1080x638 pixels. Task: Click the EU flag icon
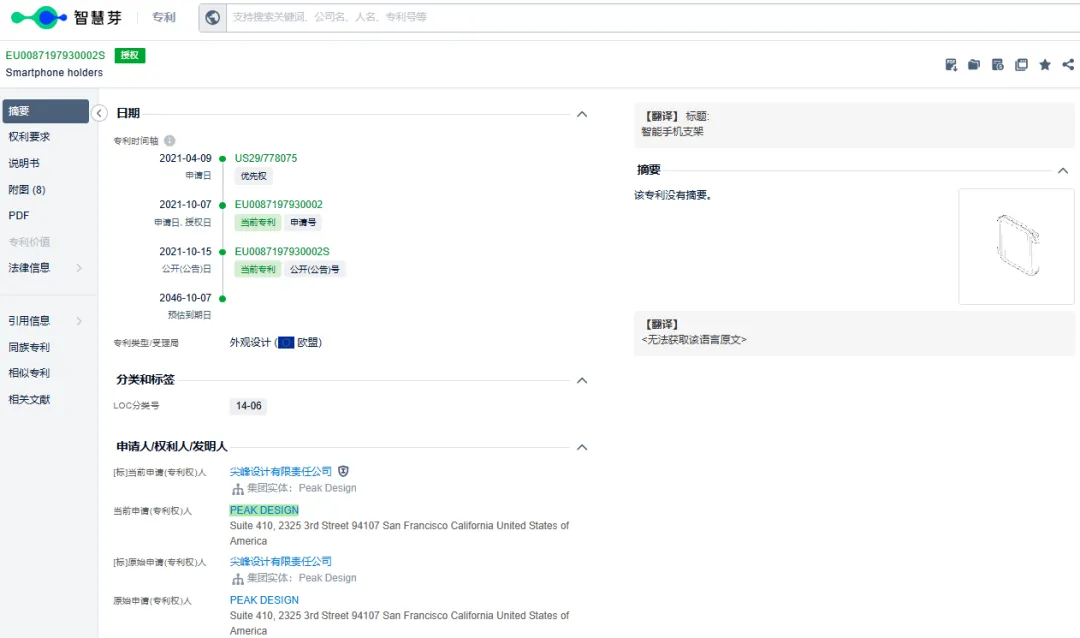[x=286, y=342]
